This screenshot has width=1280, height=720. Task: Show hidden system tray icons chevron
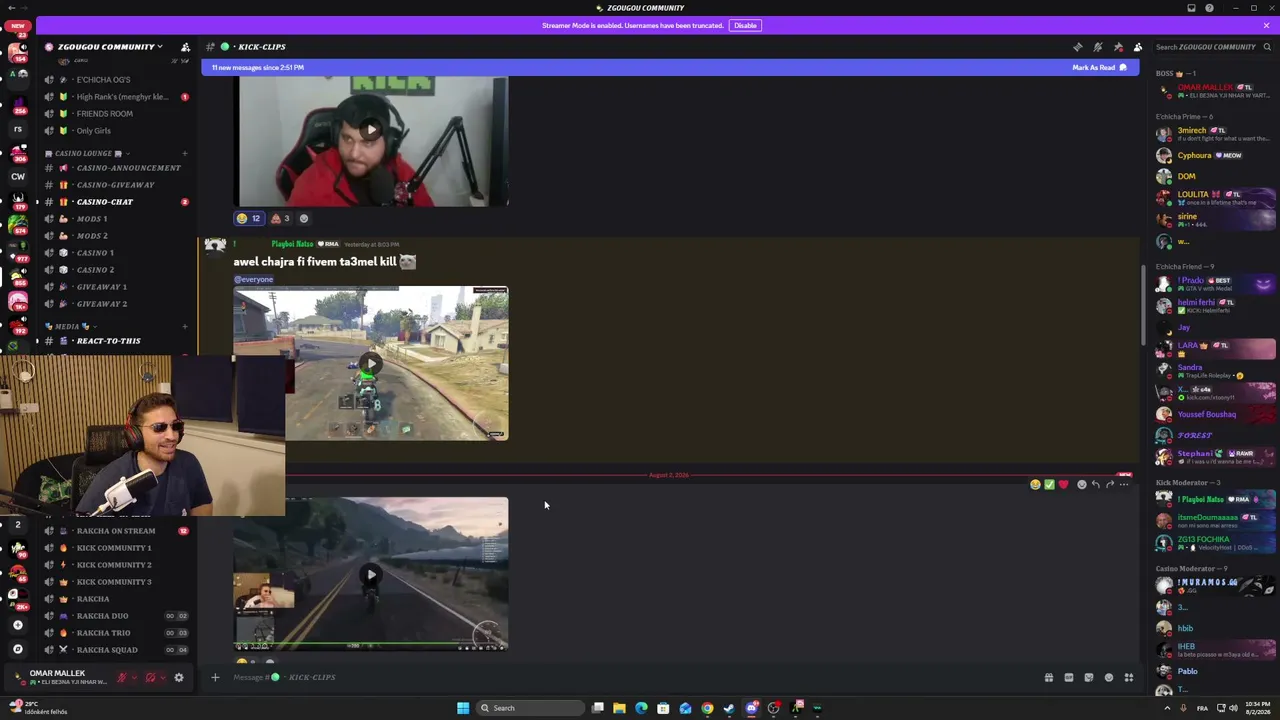1167,708
